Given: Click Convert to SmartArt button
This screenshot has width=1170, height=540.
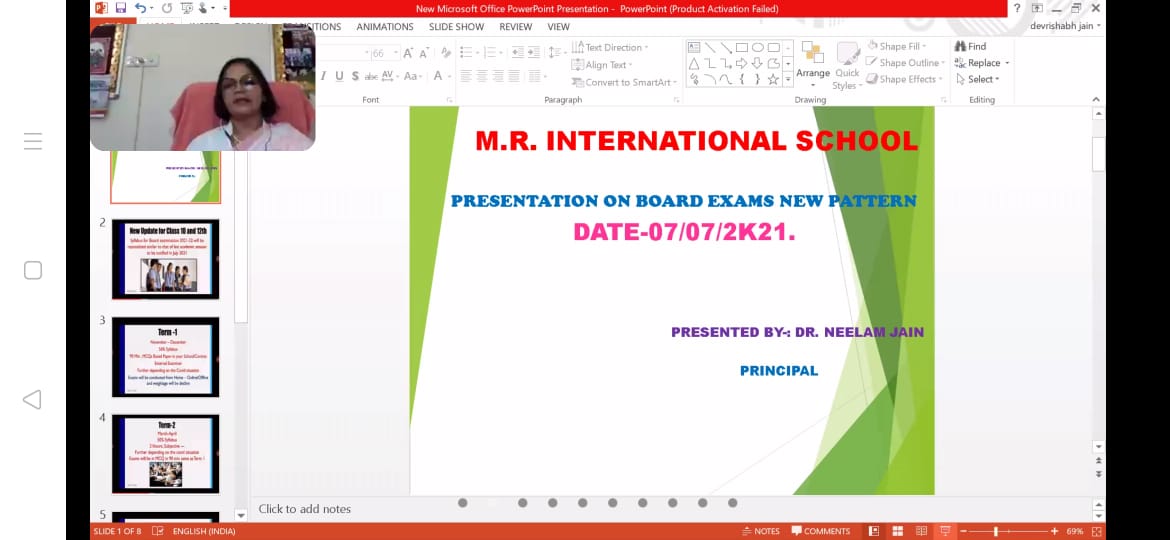Looking at the screenshot, I should [625, 82].
